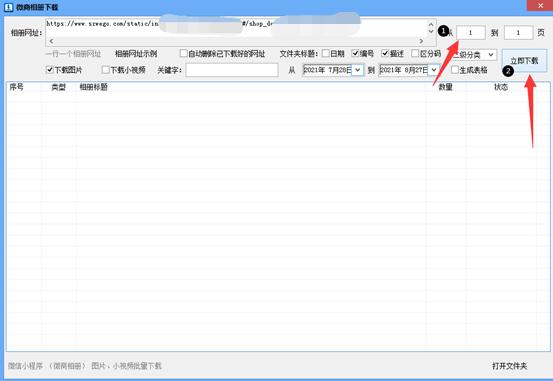Close the 微商相册下载 window

(540, 5)
